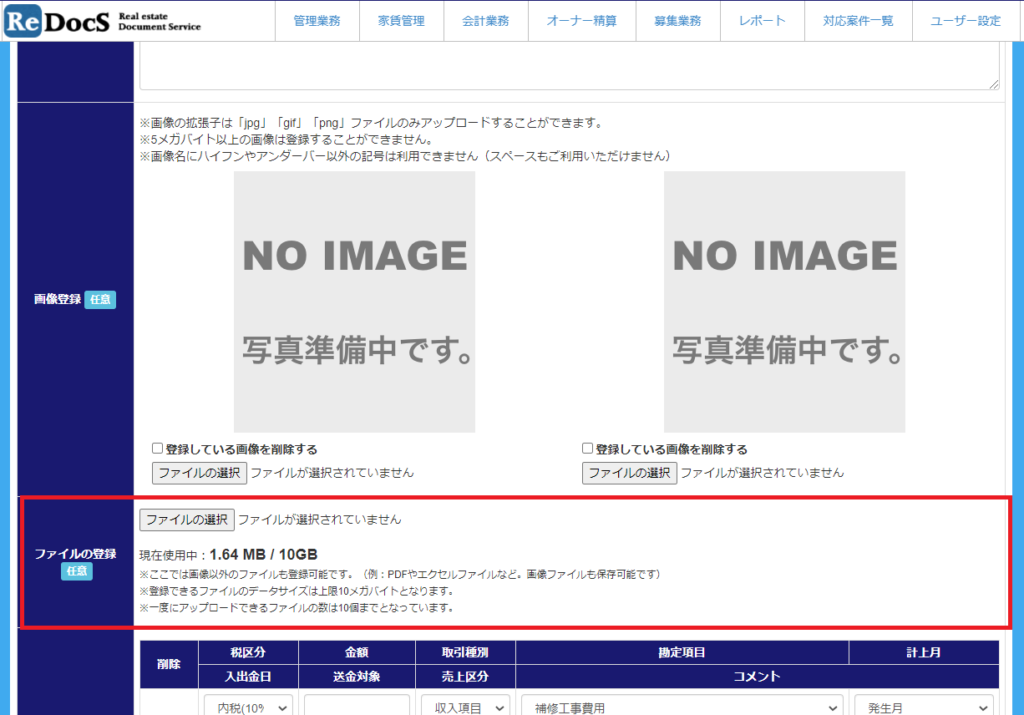This screenshot has height=715, width=1024.
Task: Open the 発生月 posting month dropdown
Action: pyautogui.click(x=923, y=706)
